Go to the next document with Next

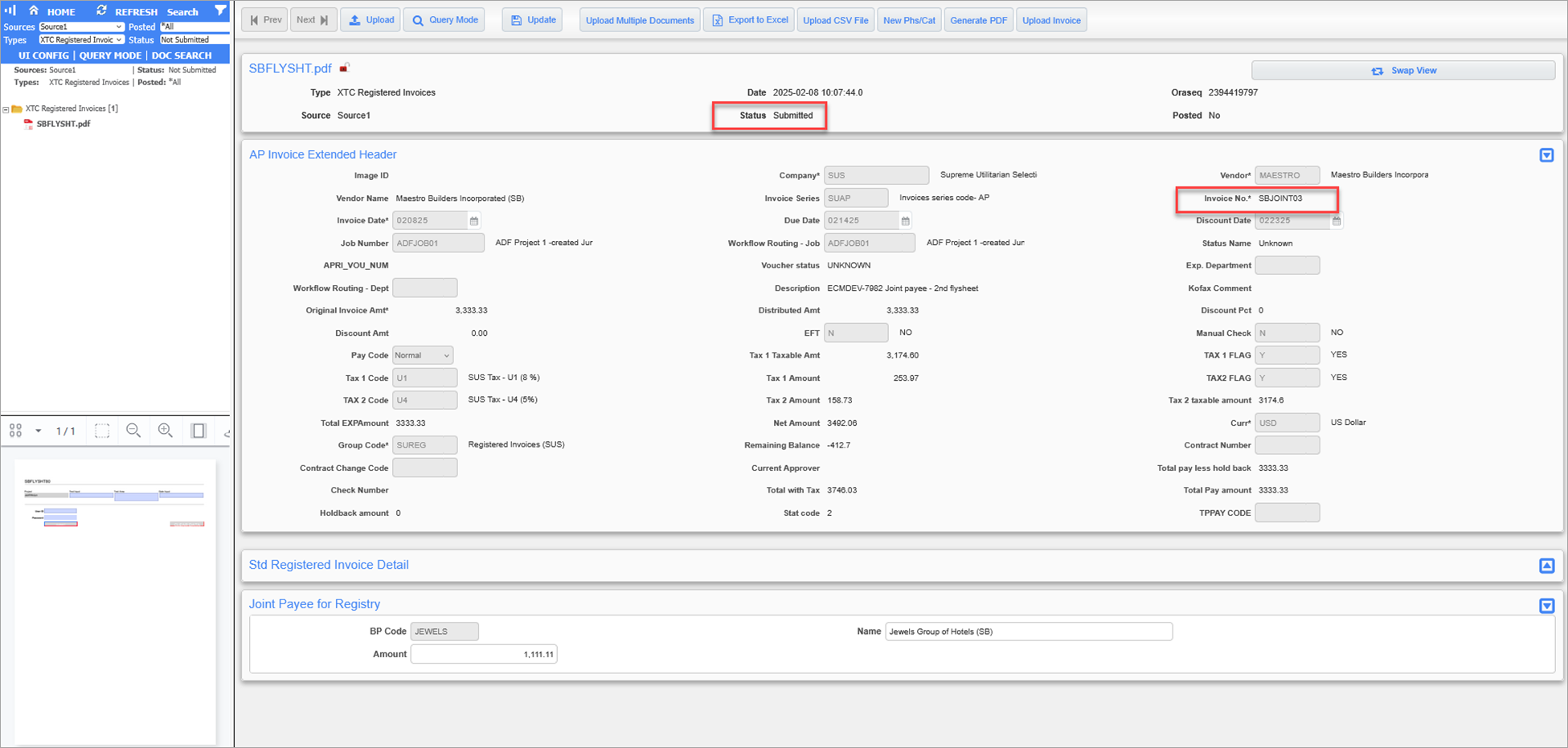click(313, 20)
